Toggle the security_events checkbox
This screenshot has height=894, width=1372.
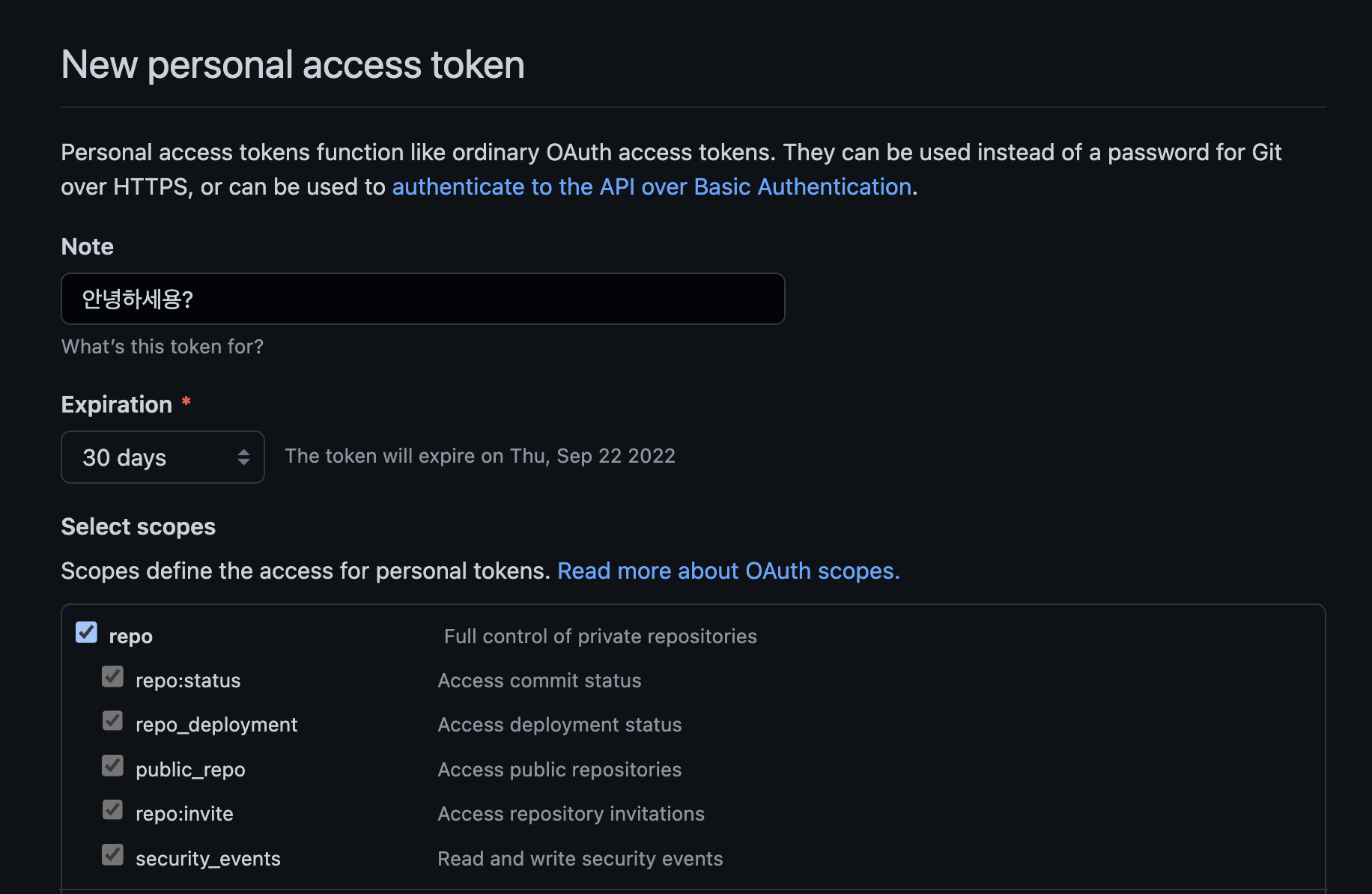tap(112, 855)
